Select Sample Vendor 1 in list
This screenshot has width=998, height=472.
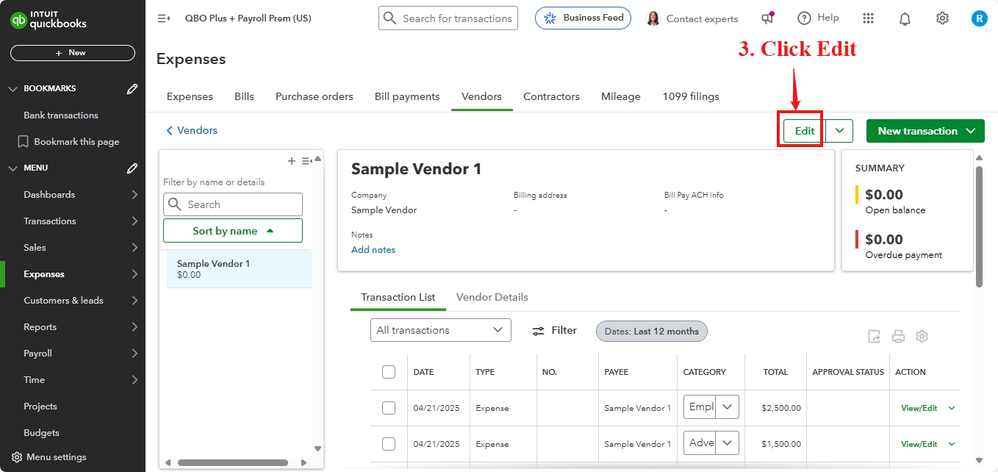(239, 269)
